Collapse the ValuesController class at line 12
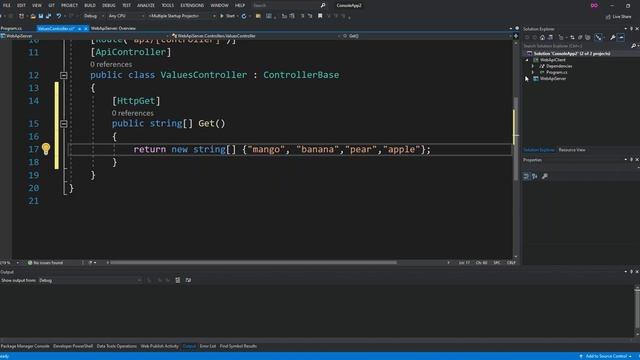640x360 pixels. (64, 75)
